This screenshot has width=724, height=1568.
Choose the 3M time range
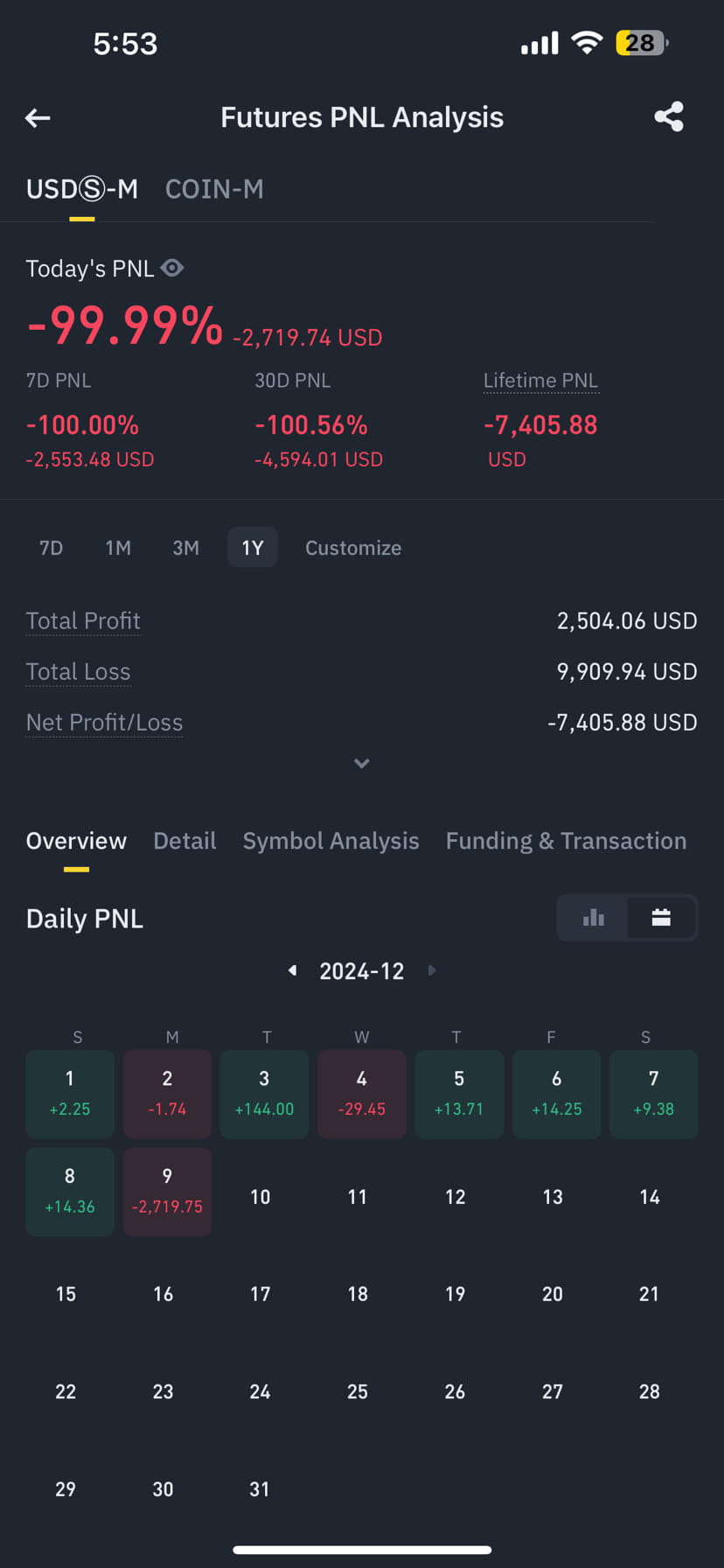[185, 548]
